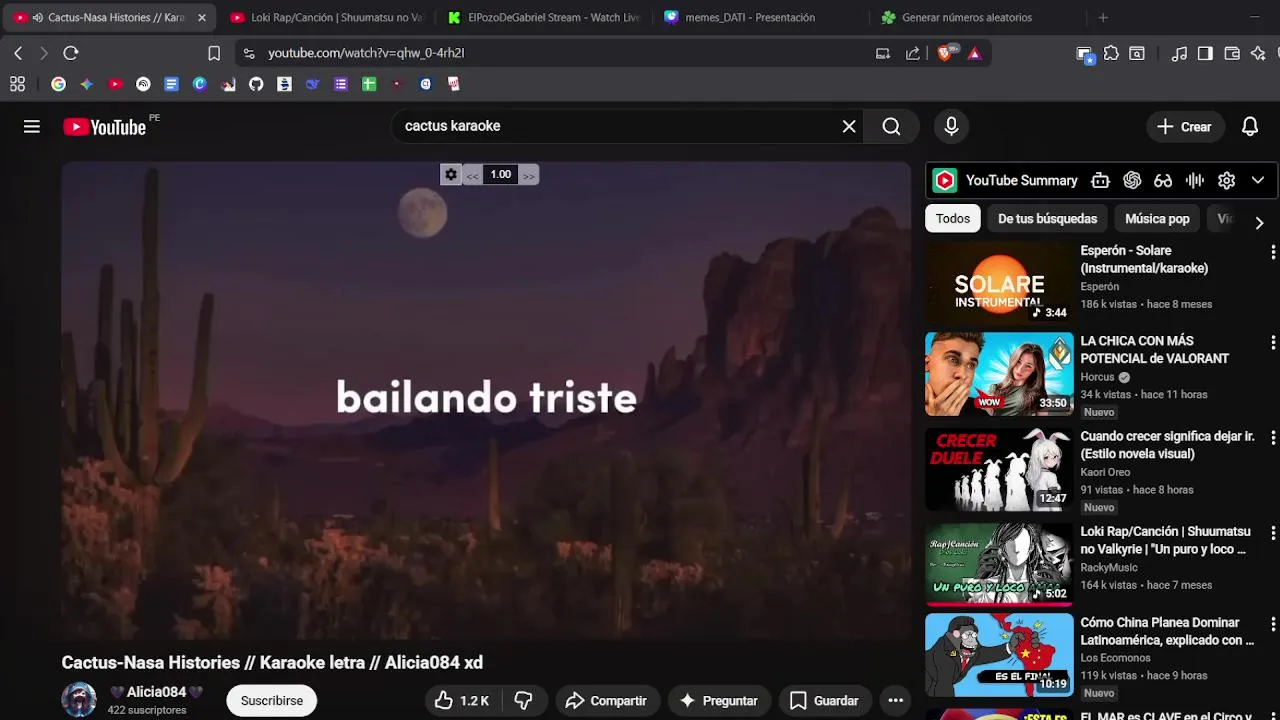Screen dimensions: 1280x720
Task: Switch to Generar números aleatorios tab
Action: point(967,17)
